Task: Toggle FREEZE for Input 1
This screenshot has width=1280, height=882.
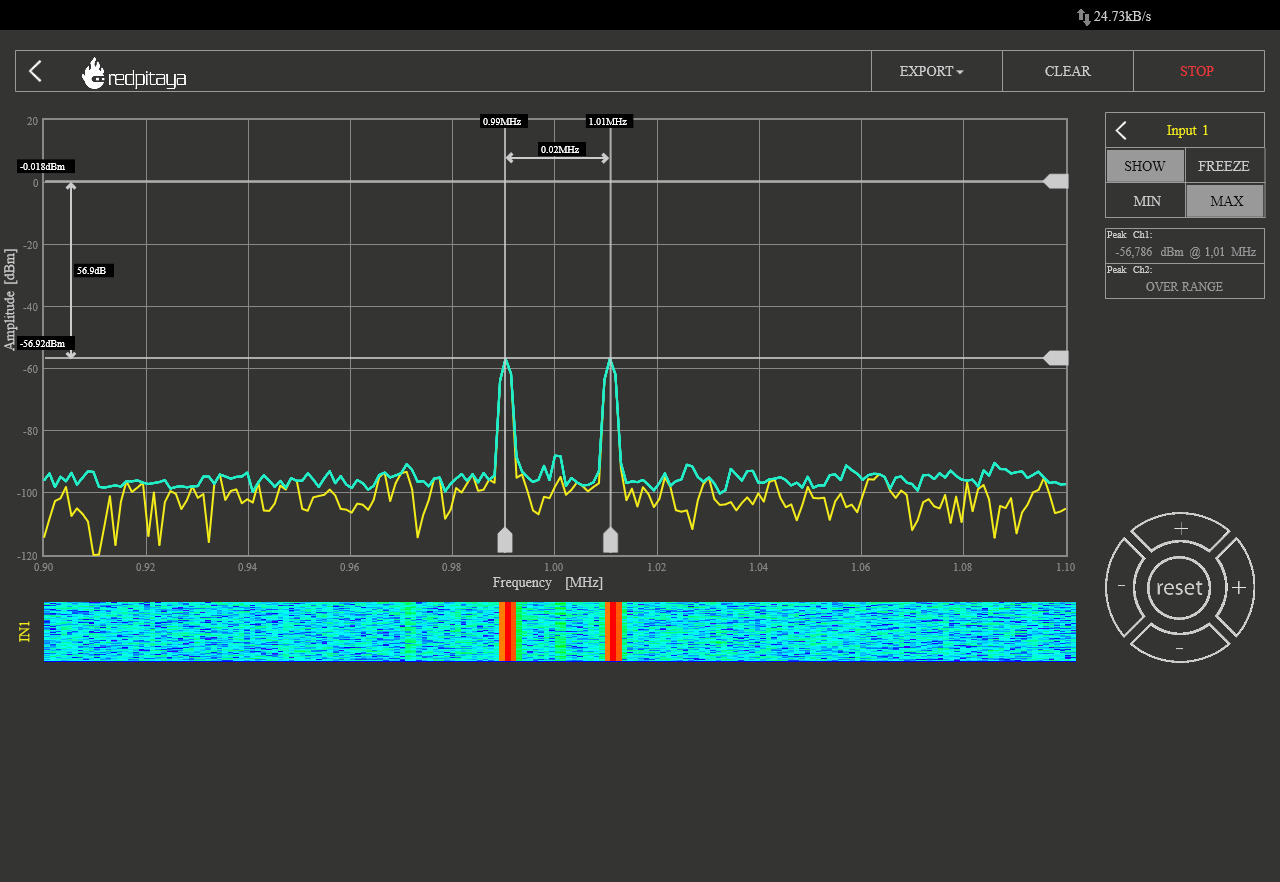Action: pyautogui.click(x=1224, y=166)
